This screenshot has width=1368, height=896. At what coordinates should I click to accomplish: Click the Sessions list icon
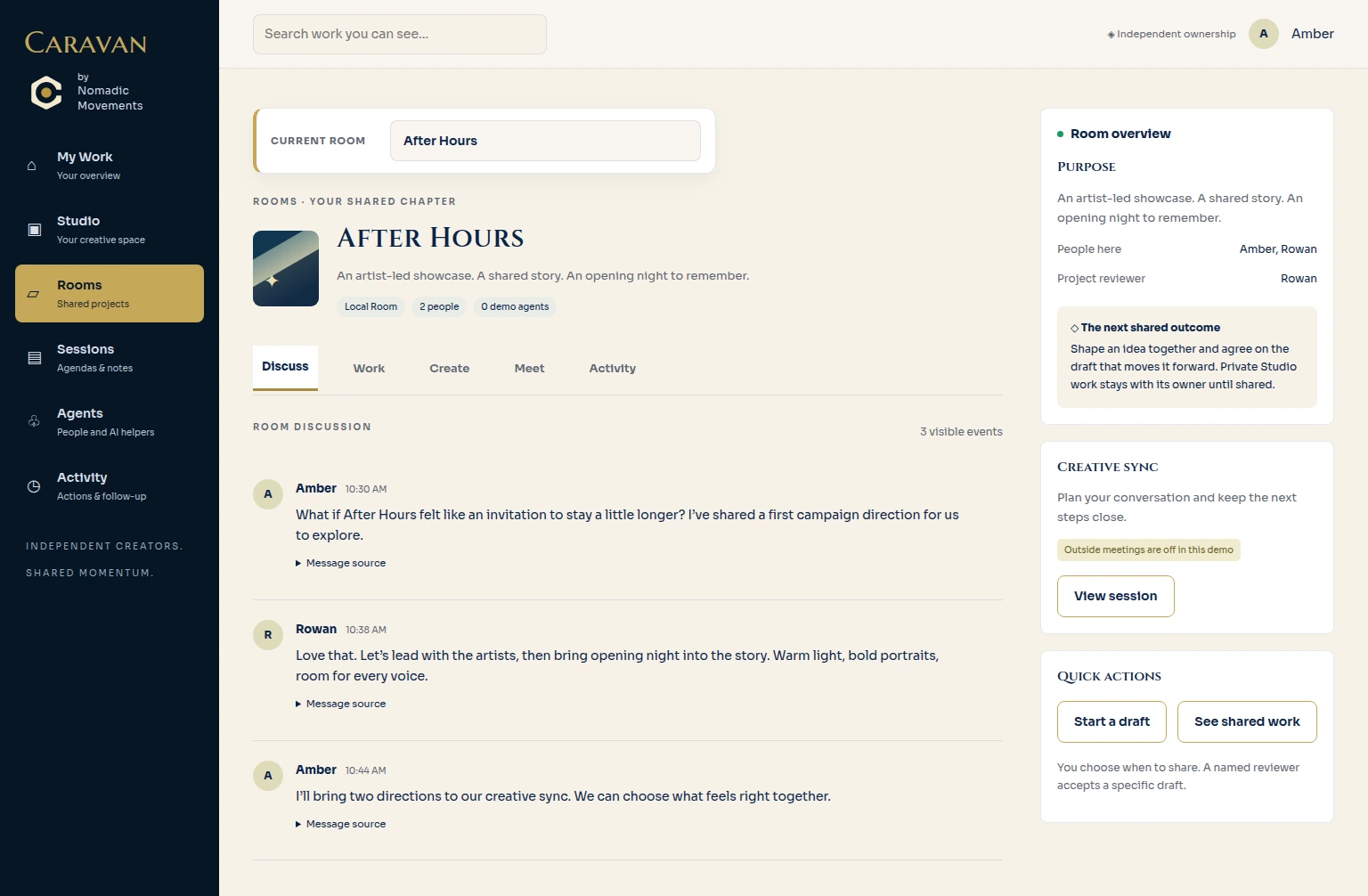tap(34, 358)
